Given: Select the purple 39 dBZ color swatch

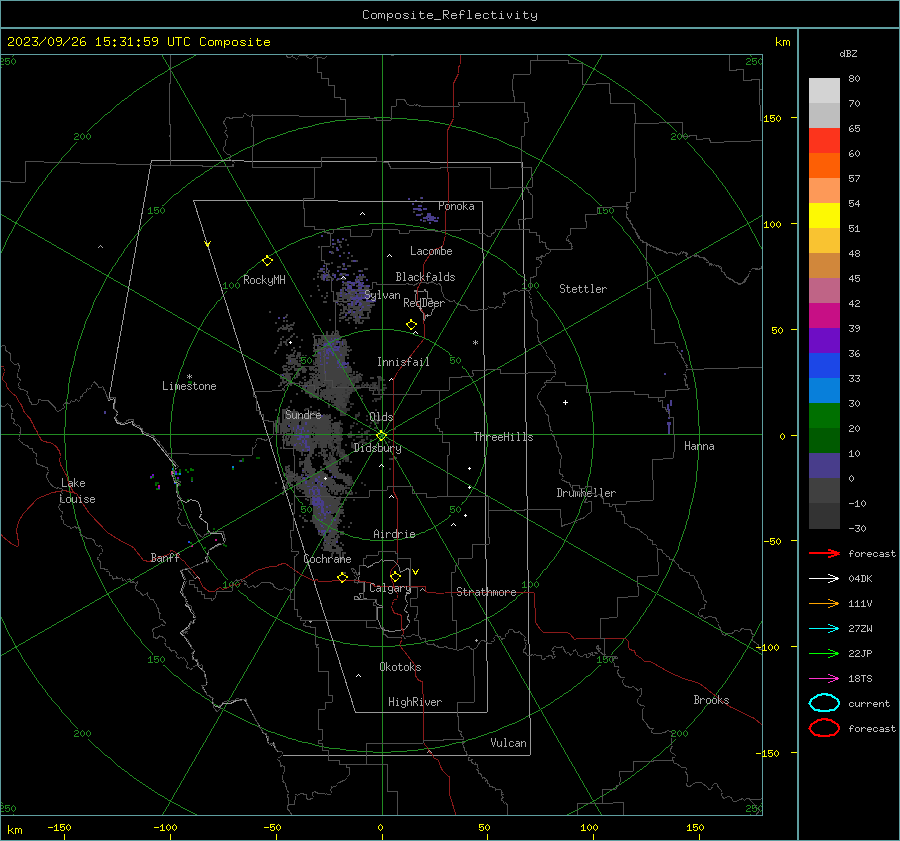Looking at the screenshot, I should tap(824, 341).
